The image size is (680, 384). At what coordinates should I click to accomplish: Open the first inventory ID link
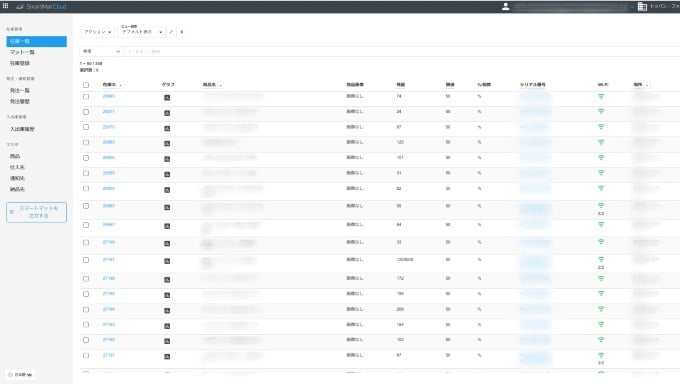108,96
